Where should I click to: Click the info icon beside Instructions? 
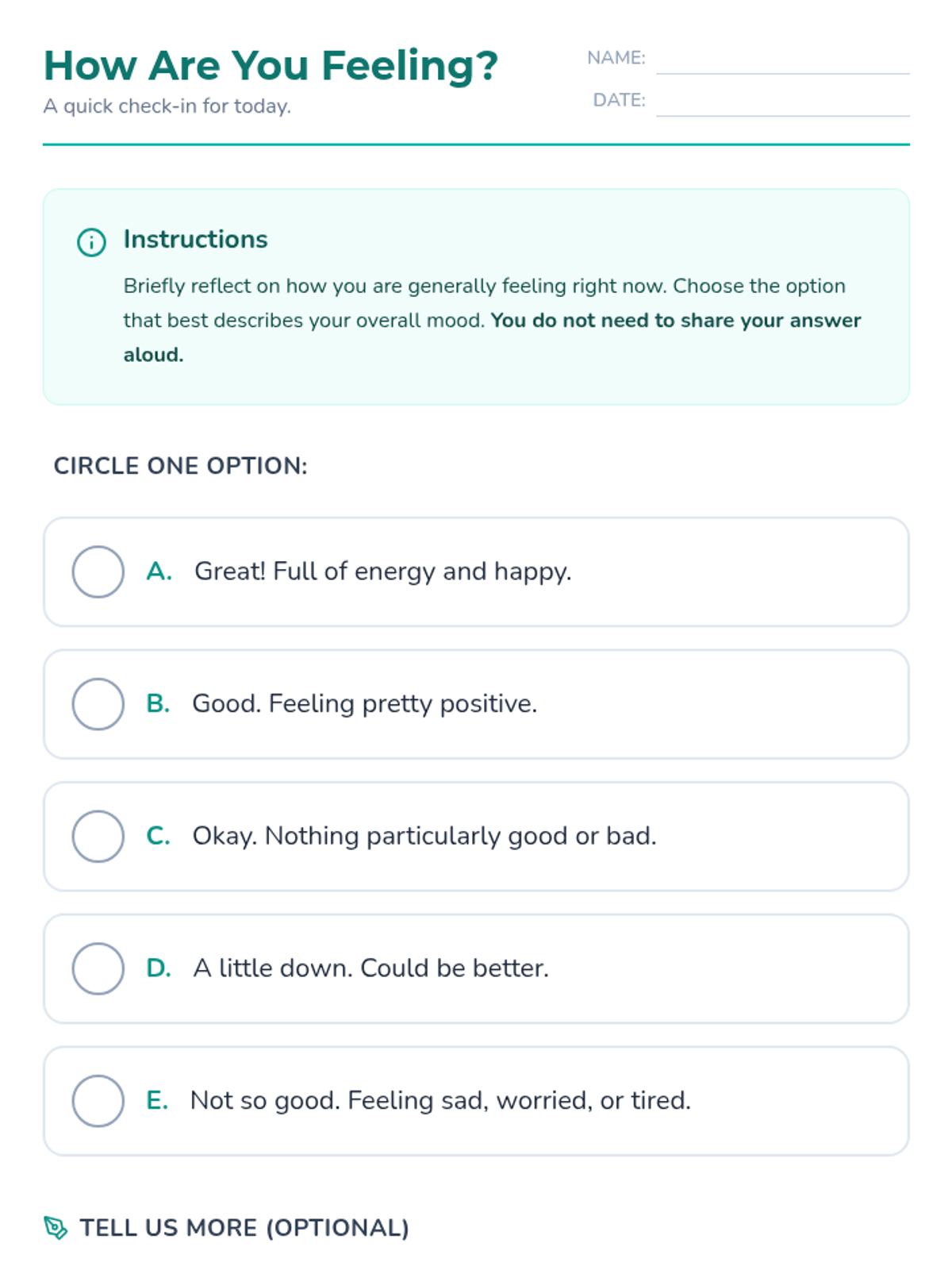click(91, 242)
